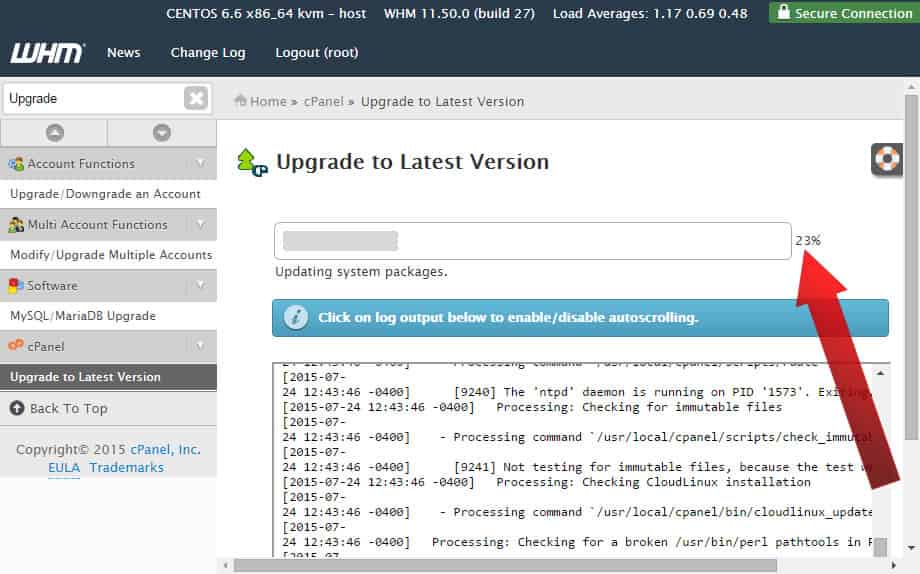Click the Back To Top arrow icon

[x=17, y=408]
